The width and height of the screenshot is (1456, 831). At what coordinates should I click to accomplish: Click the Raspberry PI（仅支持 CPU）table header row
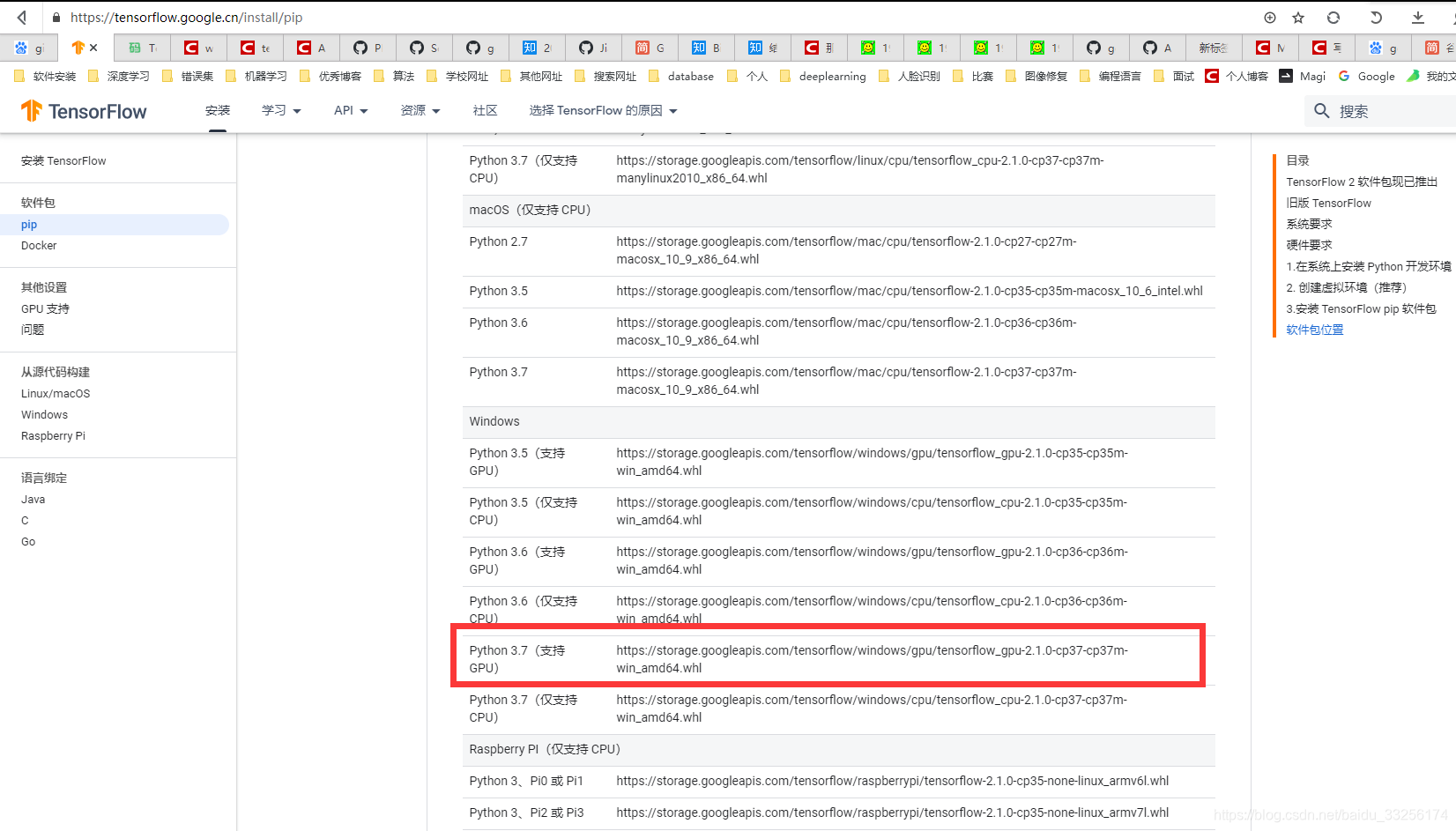click(839, 750)
